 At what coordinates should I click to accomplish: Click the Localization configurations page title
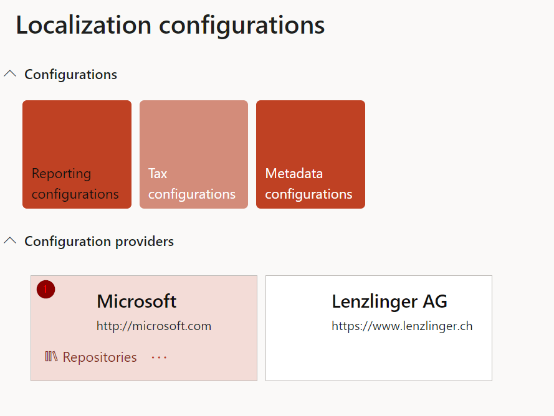(x=170, y=25)
